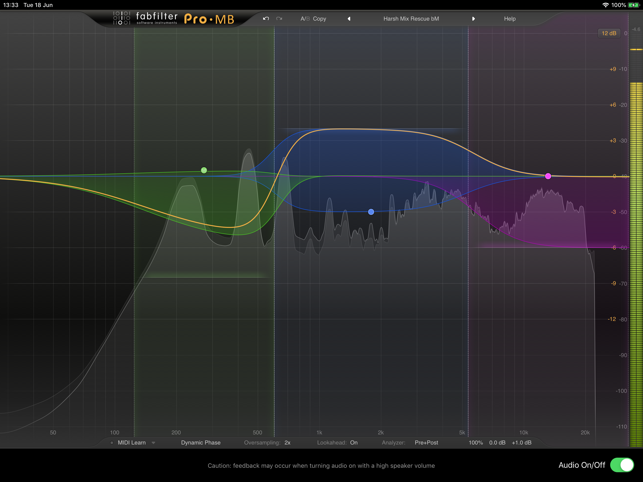Screen dimensions: 643x482
Task: Go to previous preset with left arrow
Action: [349, 19]
